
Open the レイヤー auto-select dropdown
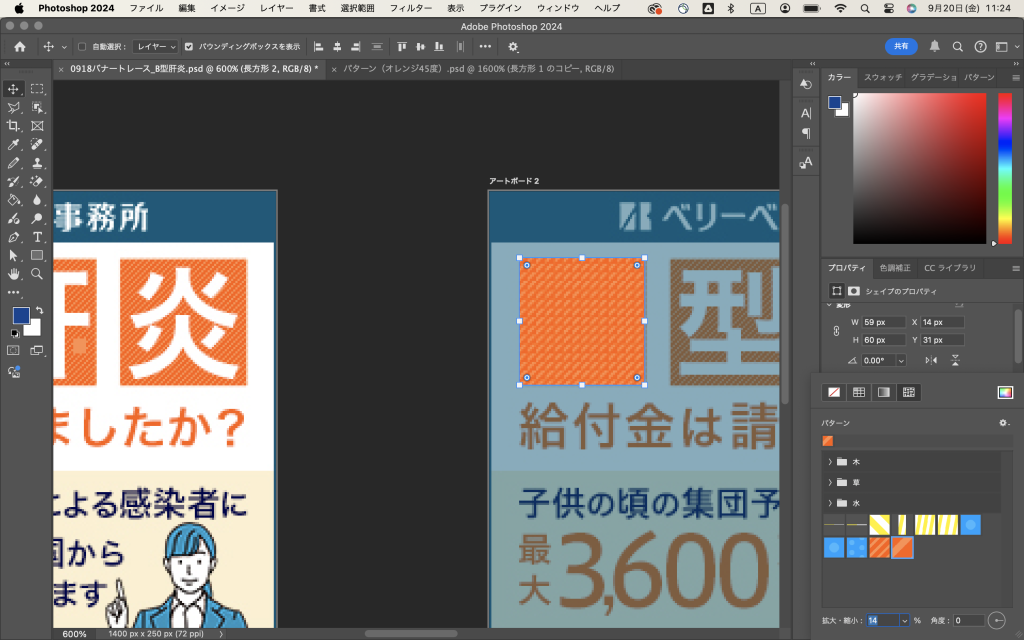(156, 46)
